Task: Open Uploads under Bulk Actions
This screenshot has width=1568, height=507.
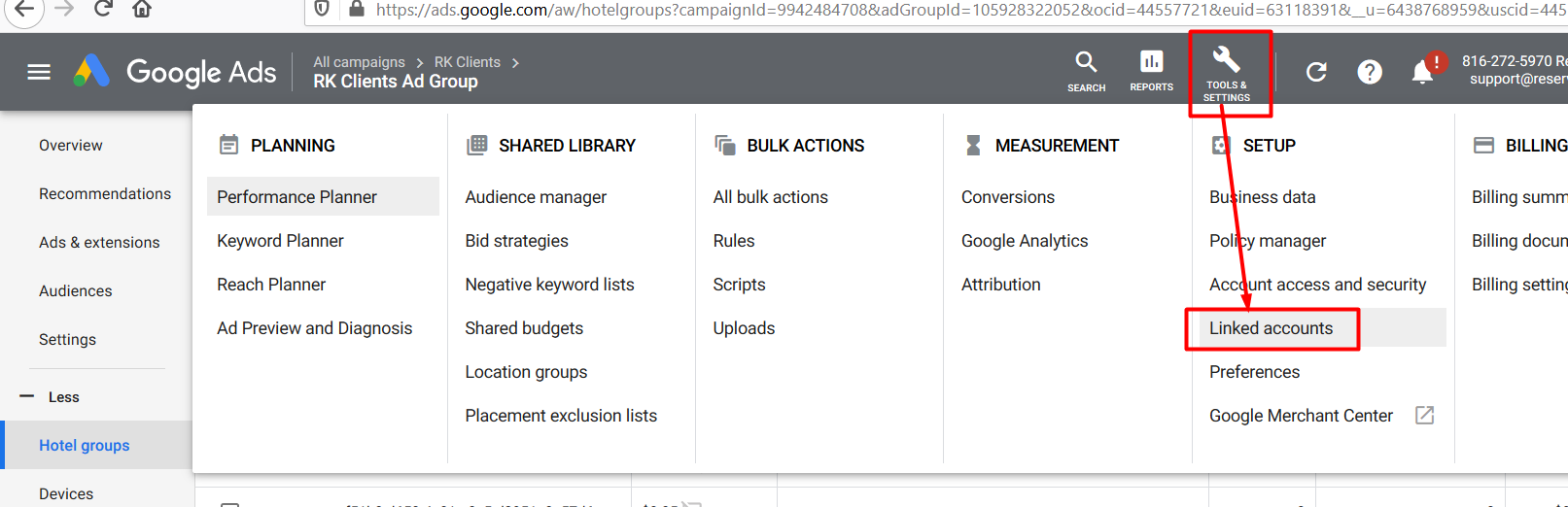Action: [744, 327]
